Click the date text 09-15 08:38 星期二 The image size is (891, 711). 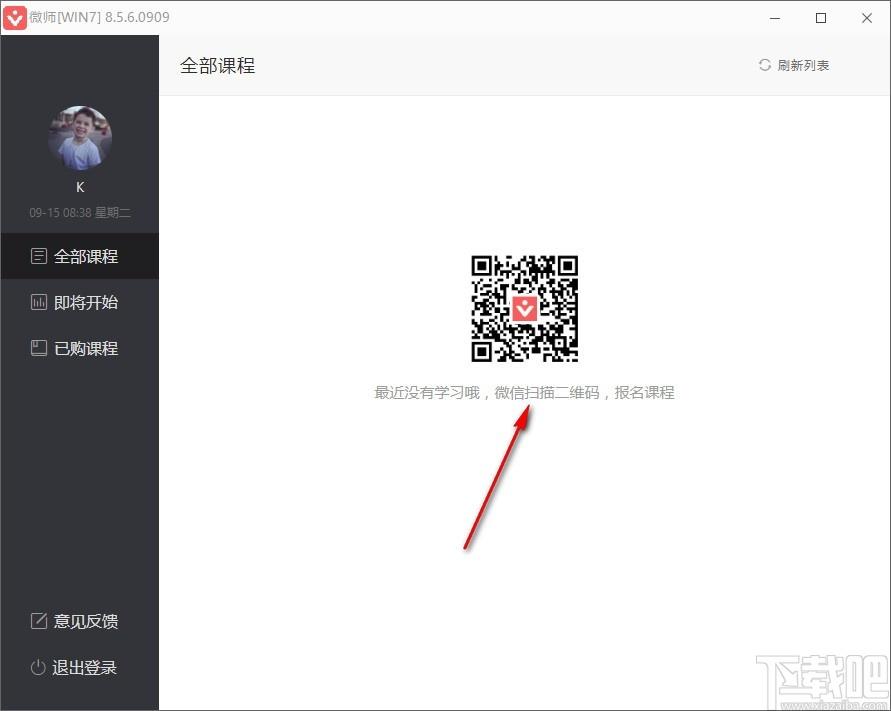tap(80, 213)
